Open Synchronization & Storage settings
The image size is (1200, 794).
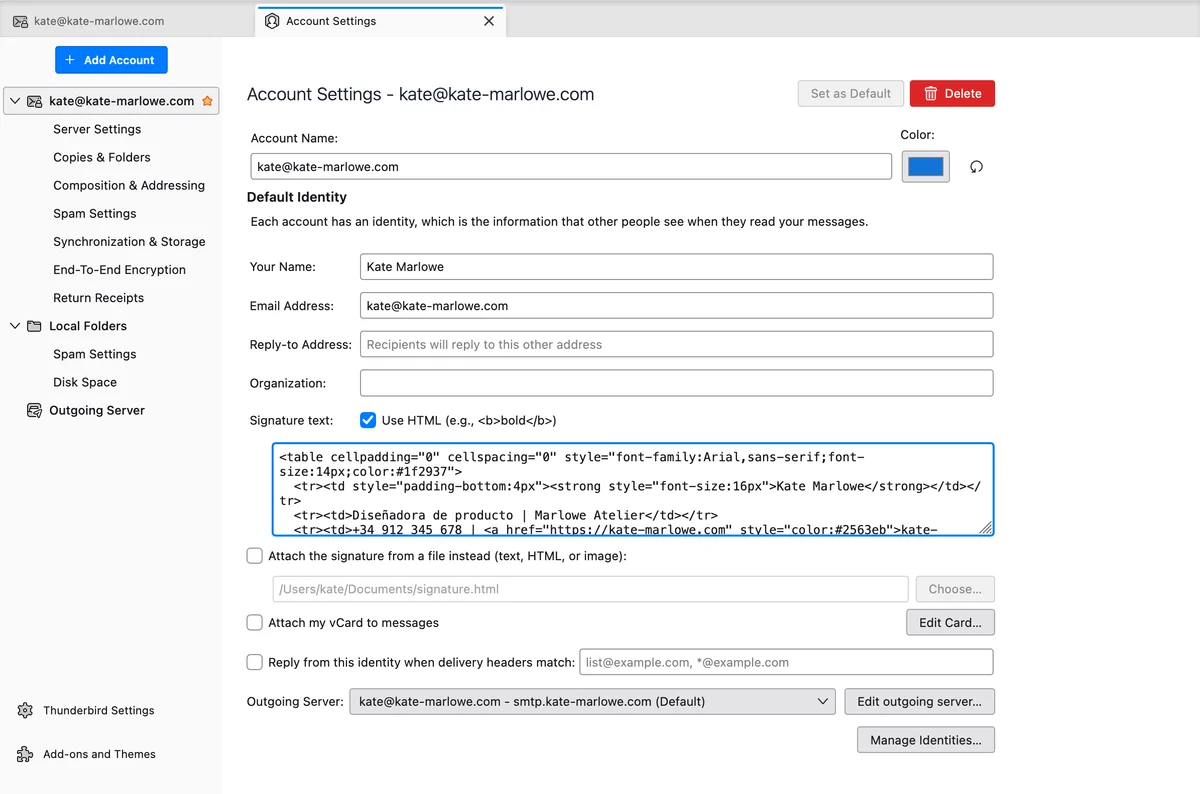point(129,241)
